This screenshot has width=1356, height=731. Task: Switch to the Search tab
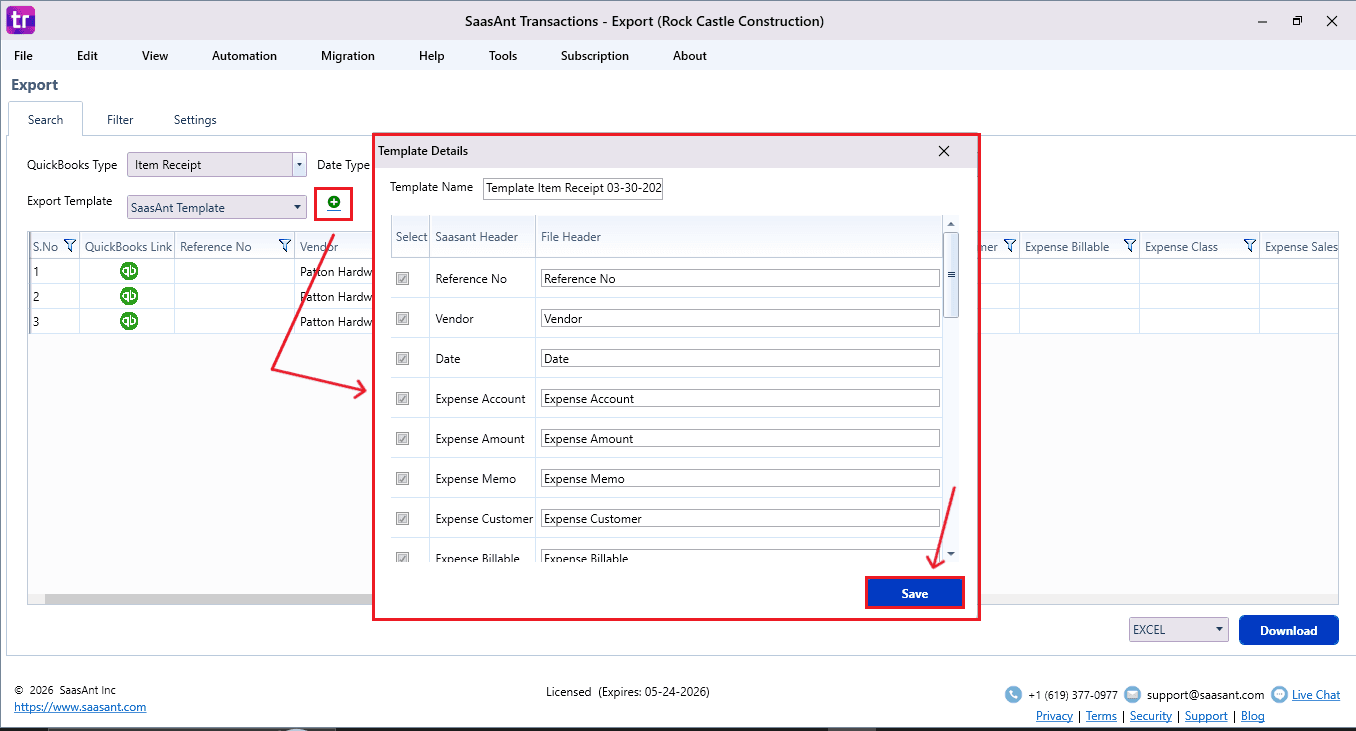pos(46,119)
